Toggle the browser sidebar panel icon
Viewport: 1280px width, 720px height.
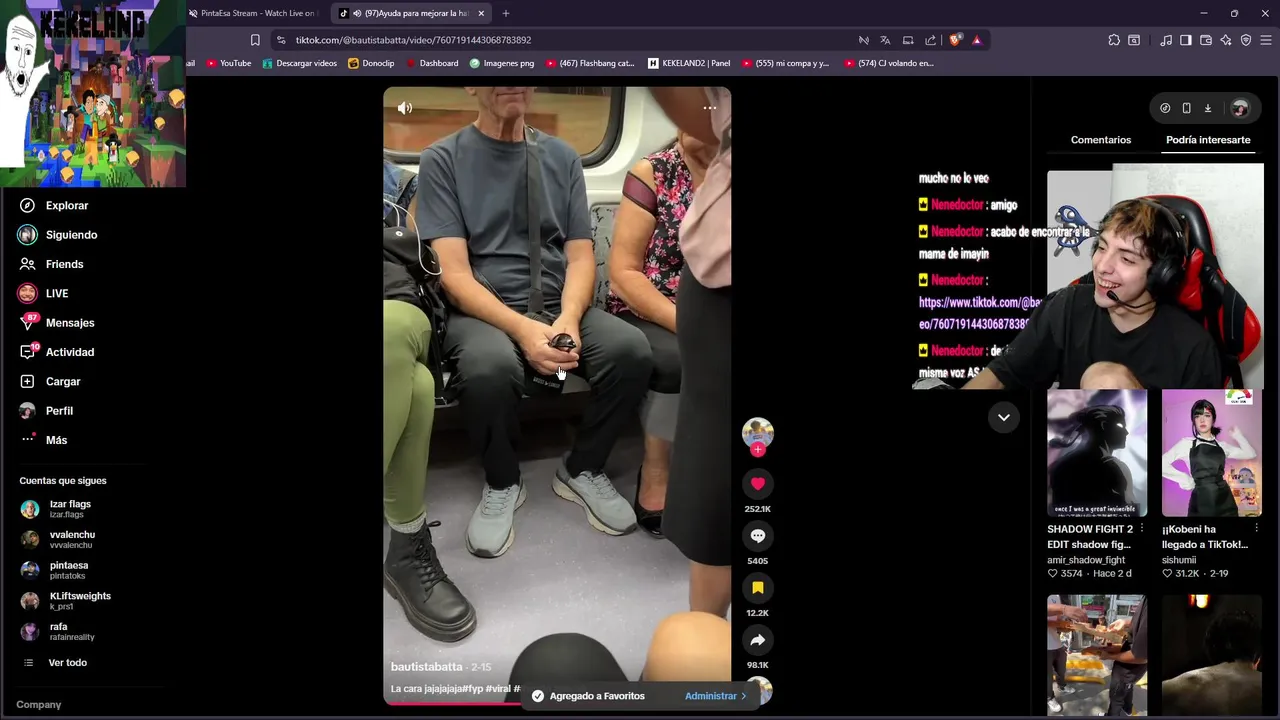coord(1186,40)
